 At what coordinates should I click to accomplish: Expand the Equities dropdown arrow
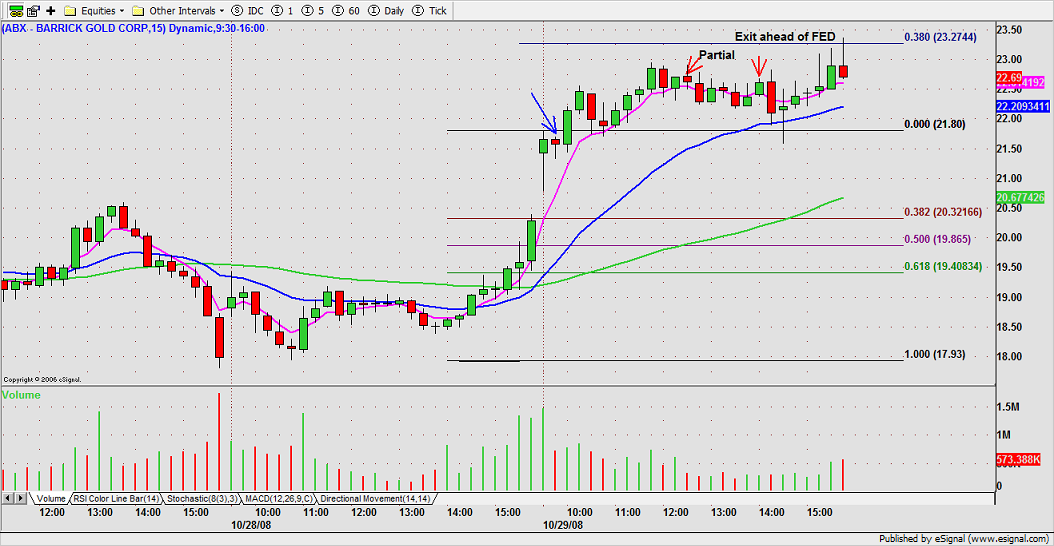pos(122,11)
